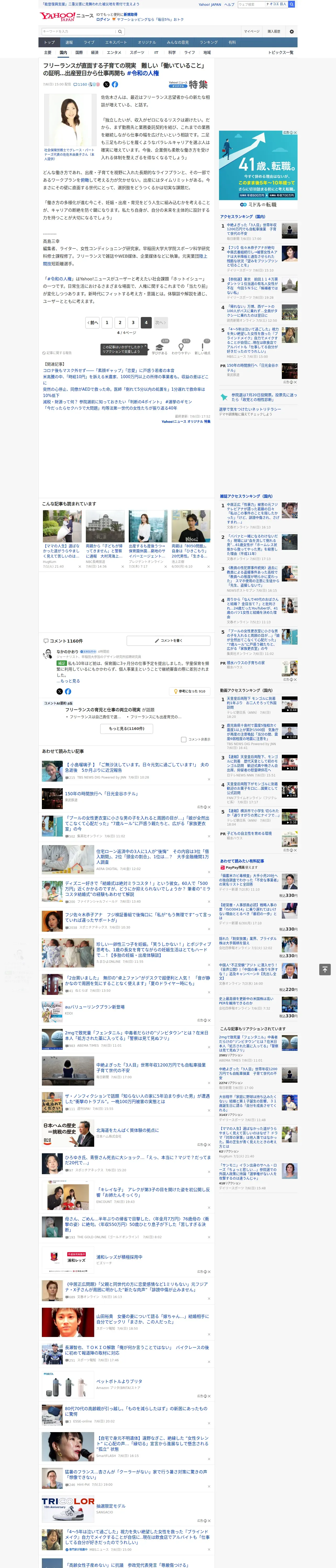Share article on Facebook below the headline

(x=115, y=85)
